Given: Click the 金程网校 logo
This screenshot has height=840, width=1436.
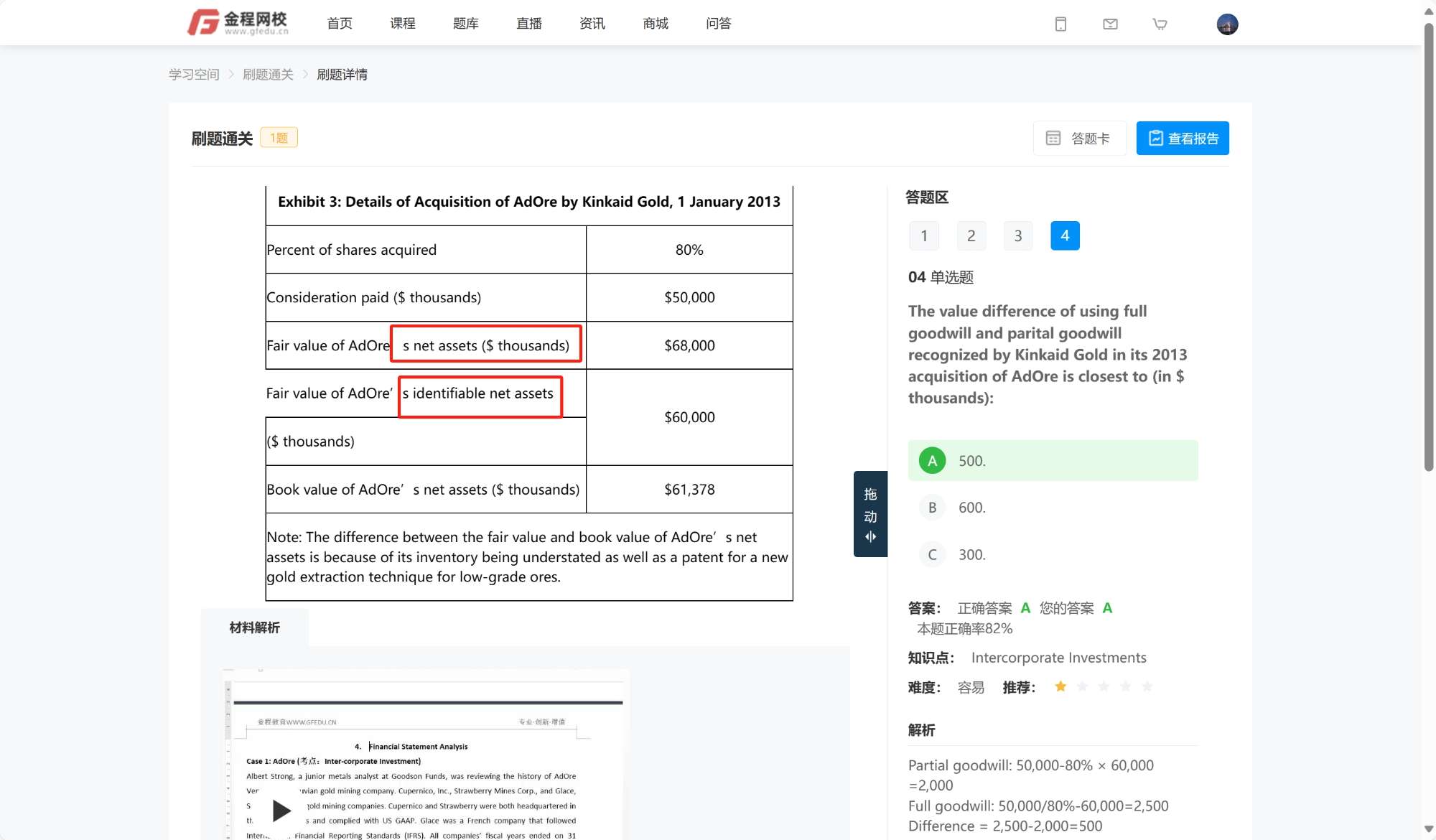Looking at the screenshot, I should (x=238, y=23).
